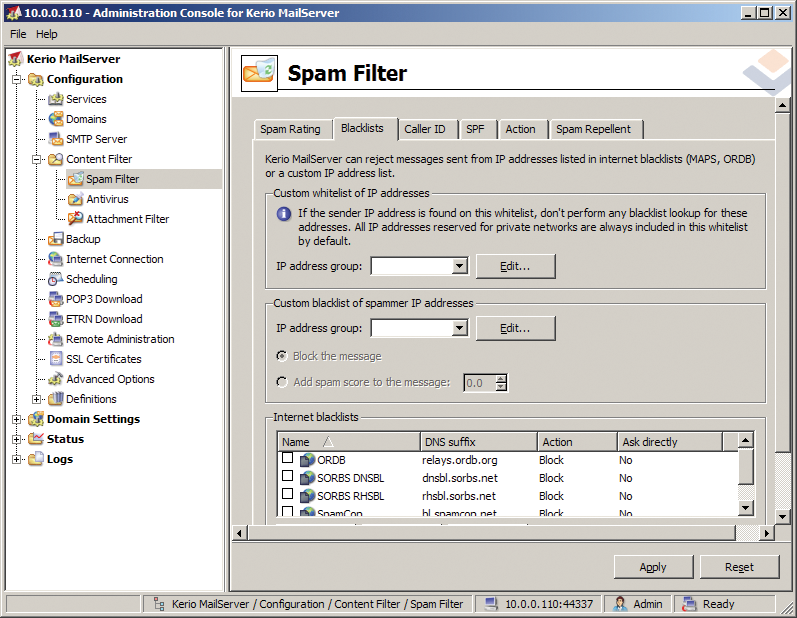Click the ORDB blacklist globe icon
Viewport: 797px width, 618px height.
click(307, 460)
